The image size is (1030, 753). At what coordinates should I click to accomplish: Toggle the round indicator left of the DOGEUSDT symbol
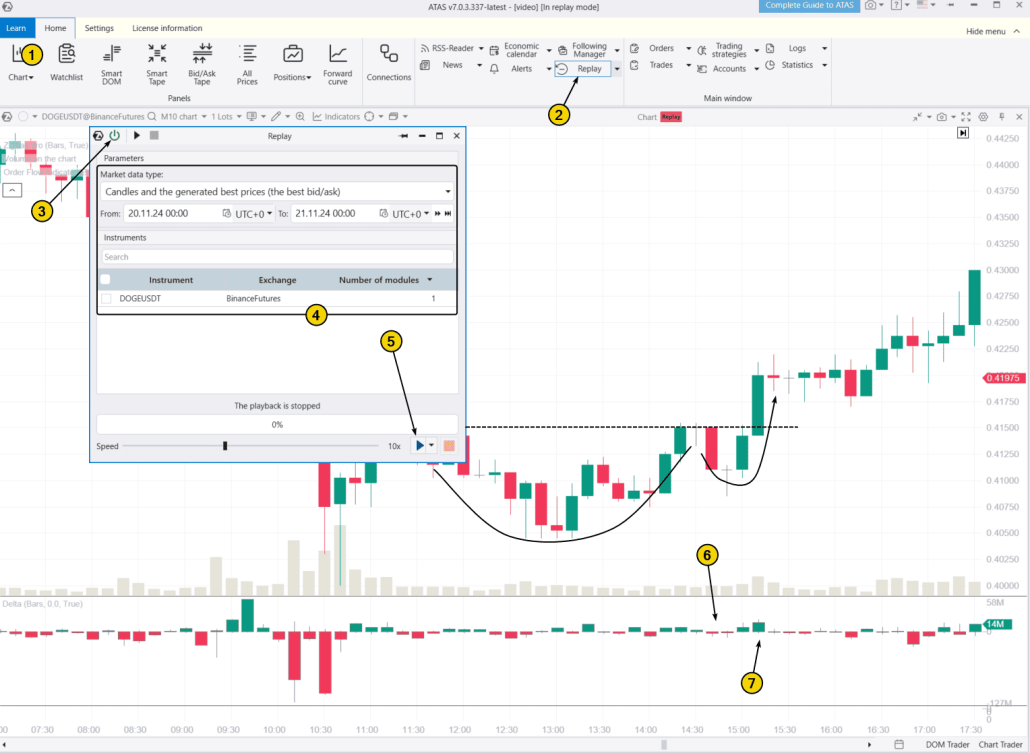coord(23,117)
